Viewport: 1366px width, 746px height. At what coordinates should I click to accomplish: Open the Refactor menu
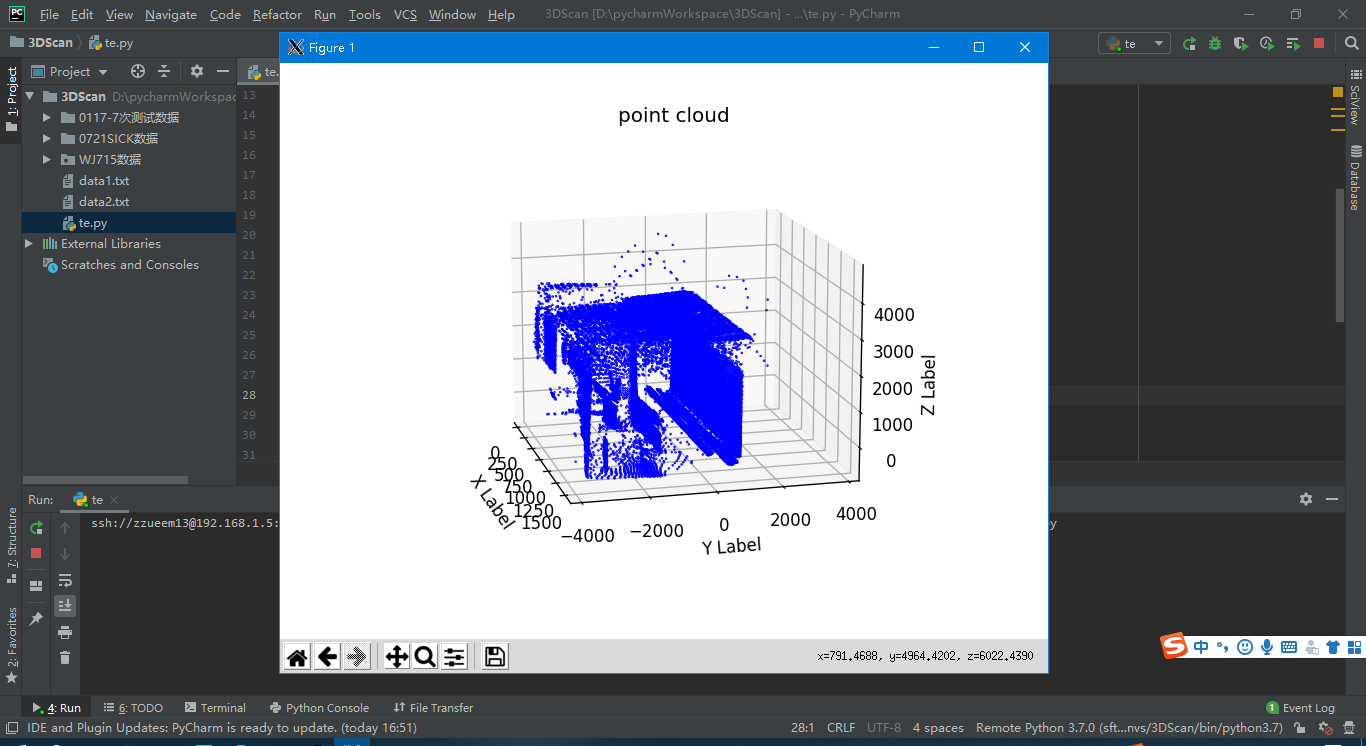click(x=277, y=14)
